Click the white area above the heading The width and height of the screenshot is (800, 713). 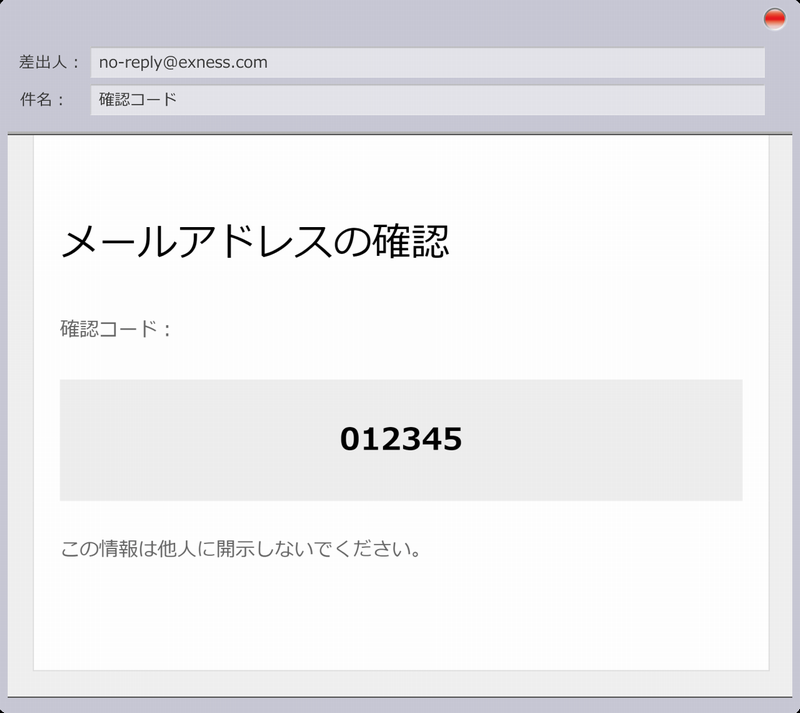[x=400, y=175]
